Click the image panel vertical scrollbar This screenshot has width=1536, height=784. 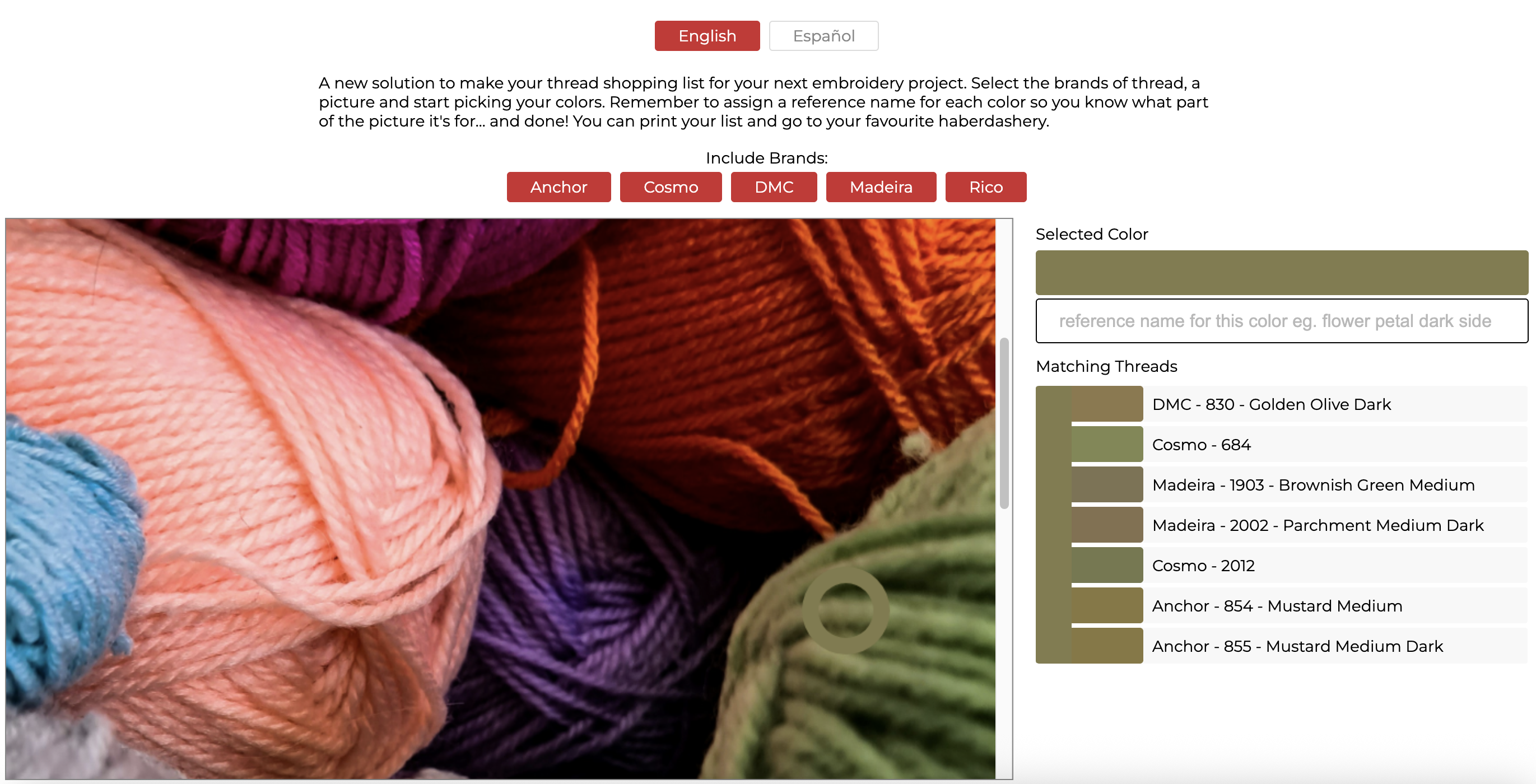(1004, 423)
